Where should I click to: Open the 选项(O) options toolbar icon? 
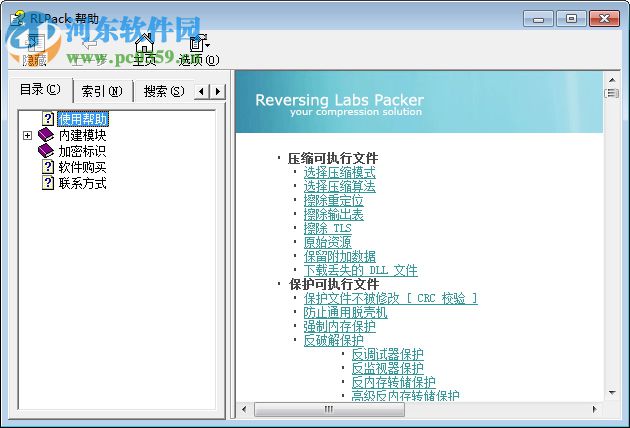199,49
